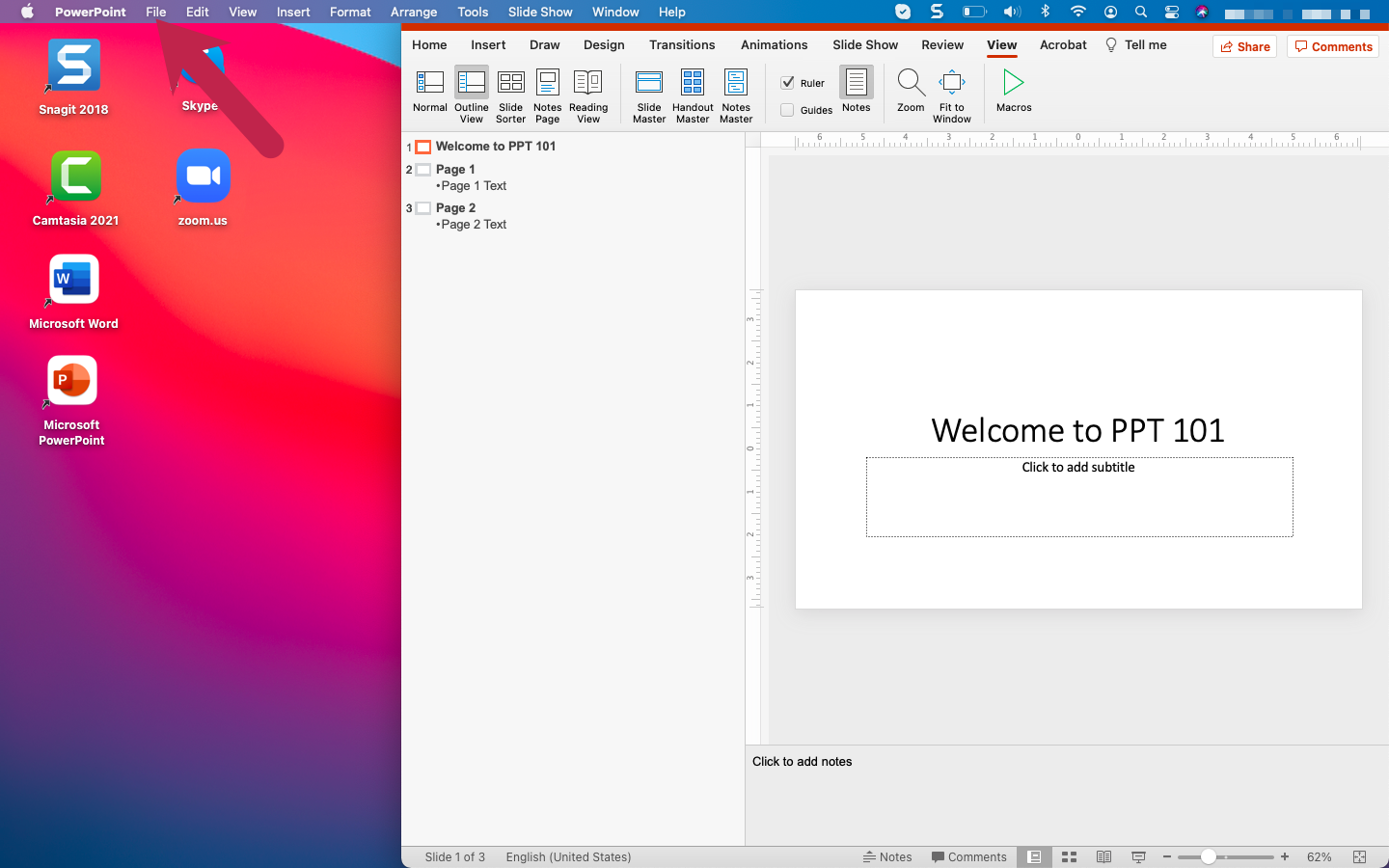Screen dimensions: 1389x868
Task: Open the Comments panel
Action: pos(1332,46)
